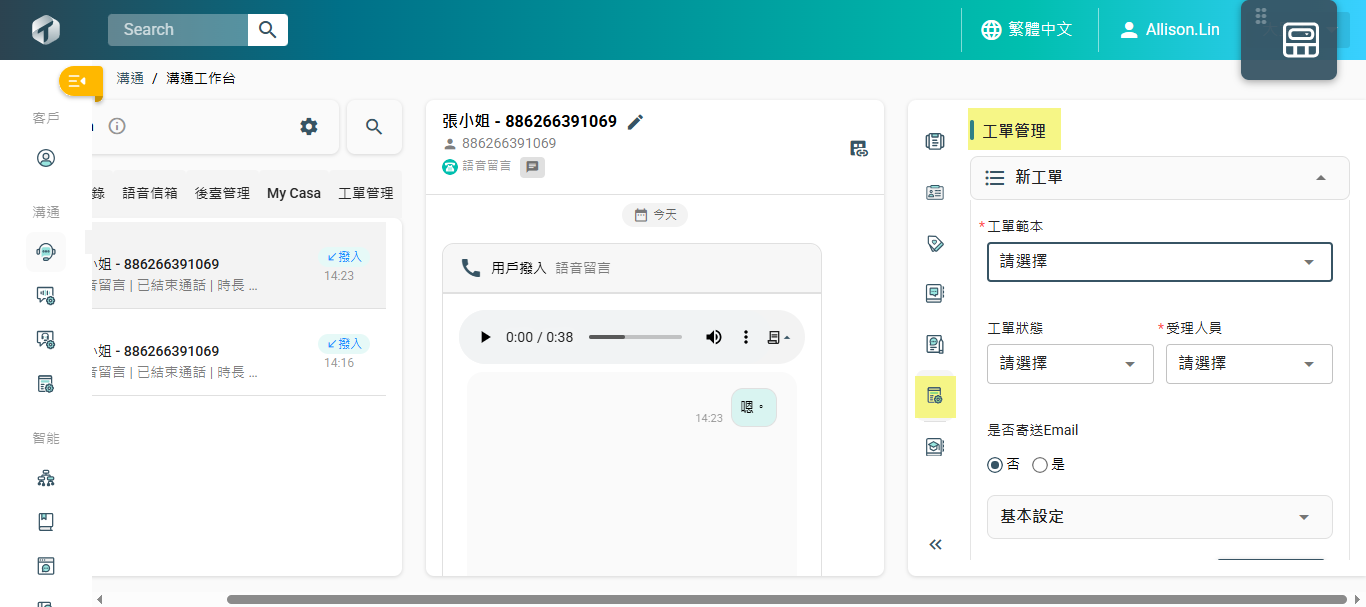Click the magnifier search button in the list panel
Screen dimensions: 1366x607
(374, 127)
